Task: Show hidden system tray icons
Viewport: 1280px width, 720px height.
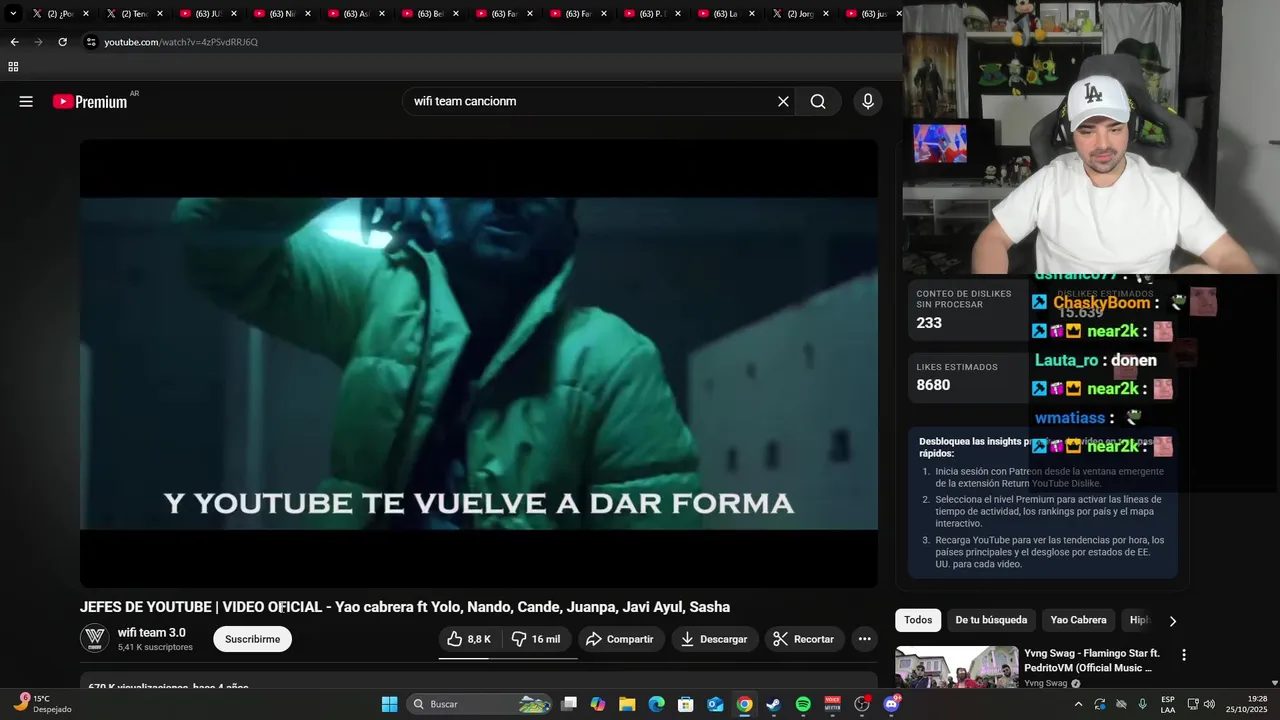Action: 1078,704
